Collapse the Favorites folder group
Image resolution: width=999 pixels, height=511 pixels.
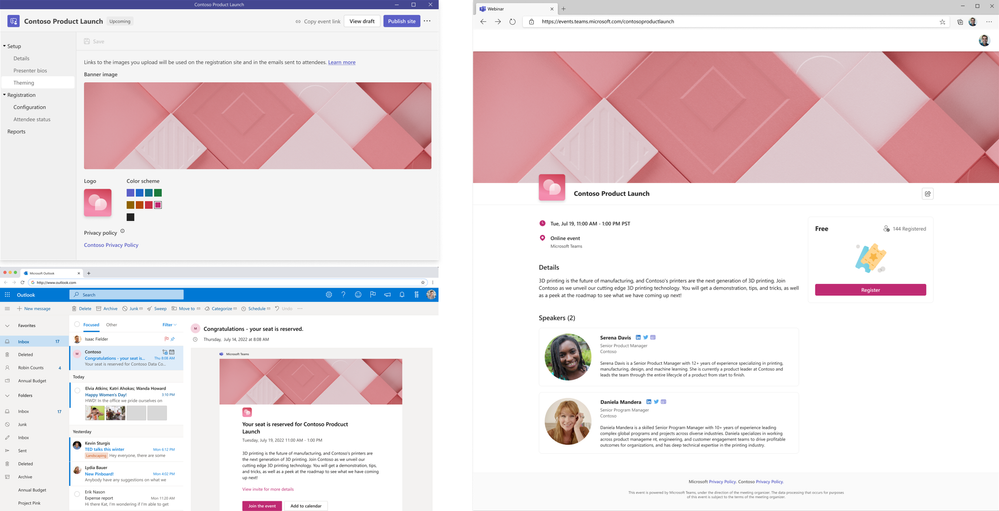pyautogui.click(x=7, y=326)
